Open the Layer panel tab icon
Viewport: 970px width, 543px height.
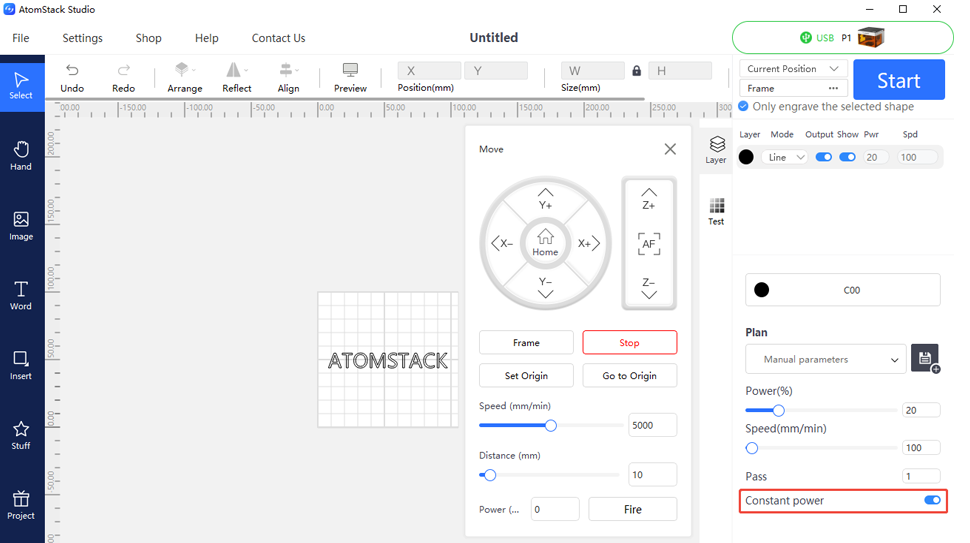tap(716, 150)
